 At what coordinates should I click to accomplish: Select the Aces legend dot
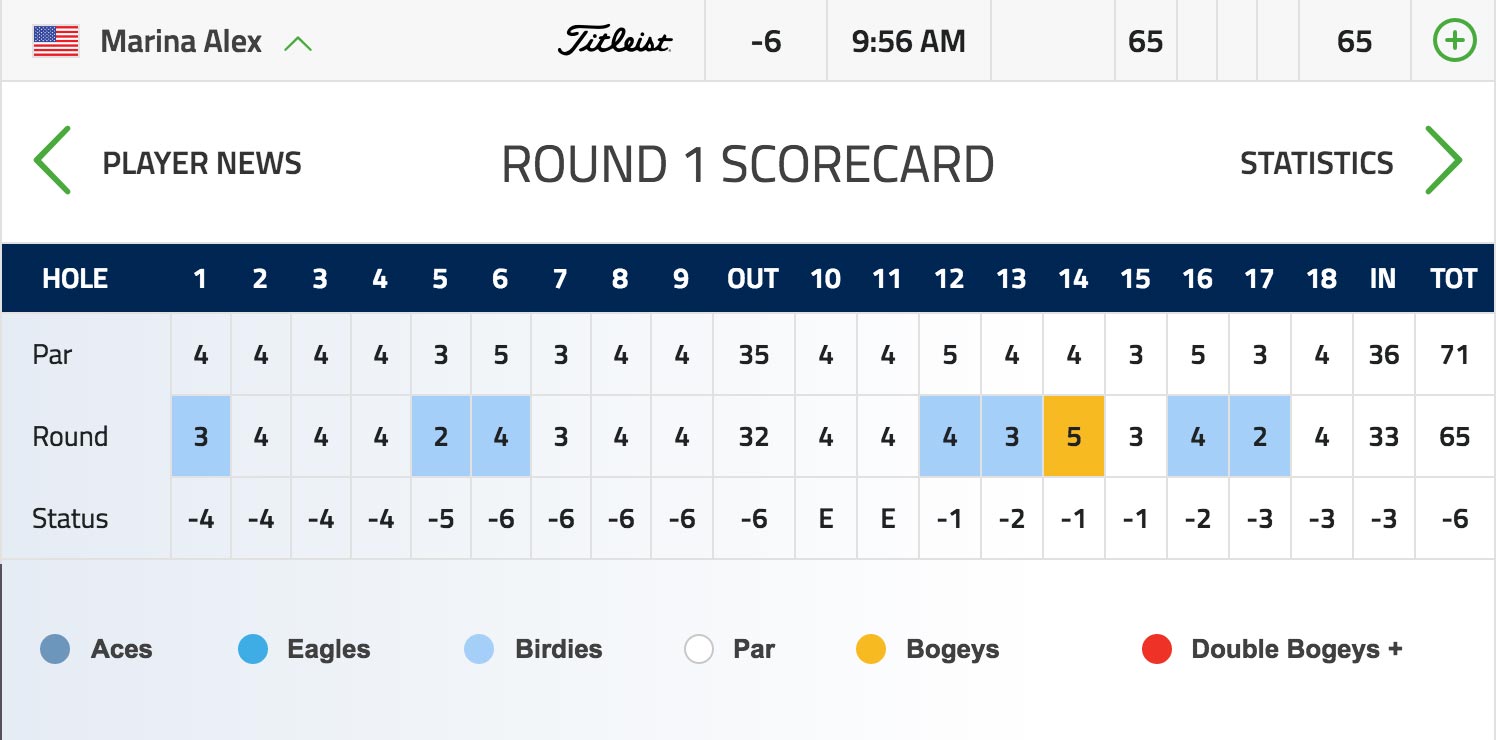(x=55, y=649)
